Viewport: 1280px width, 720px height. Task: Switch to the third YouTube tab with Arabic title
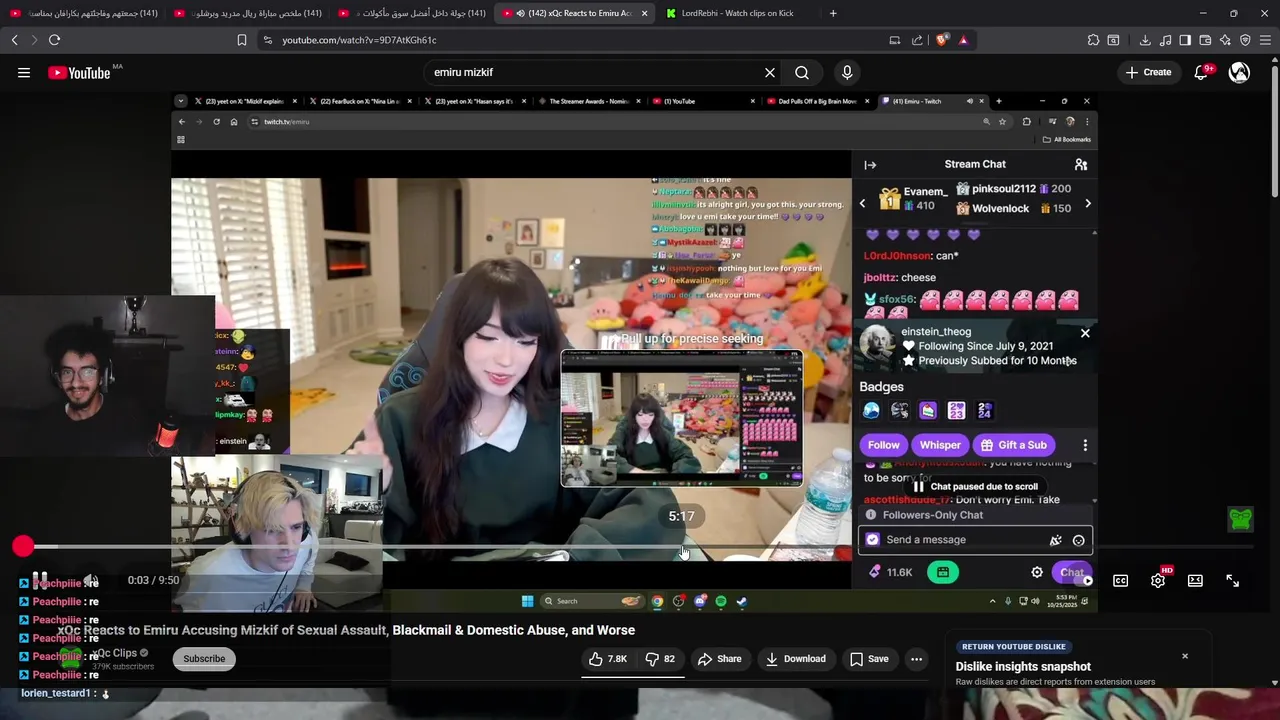[x=411, y=13]
